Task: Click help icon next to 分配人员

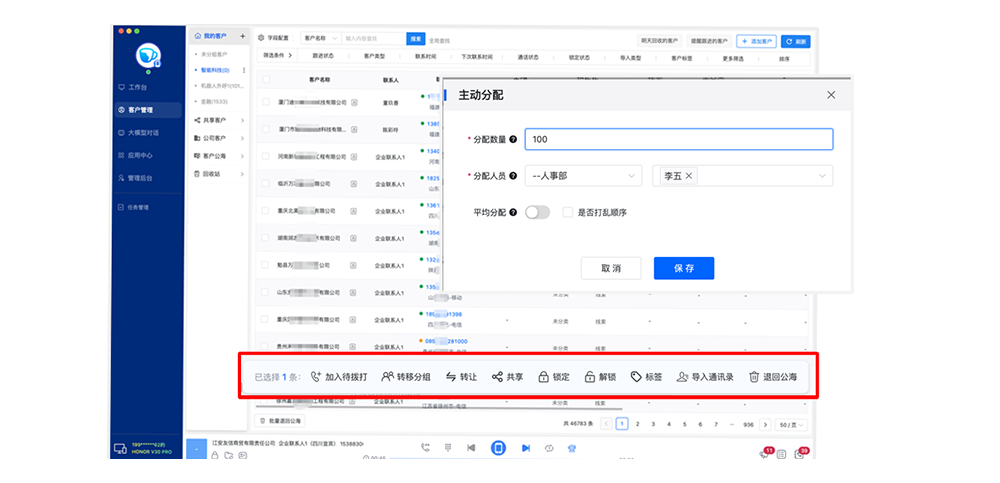Action: pos(513,175)
